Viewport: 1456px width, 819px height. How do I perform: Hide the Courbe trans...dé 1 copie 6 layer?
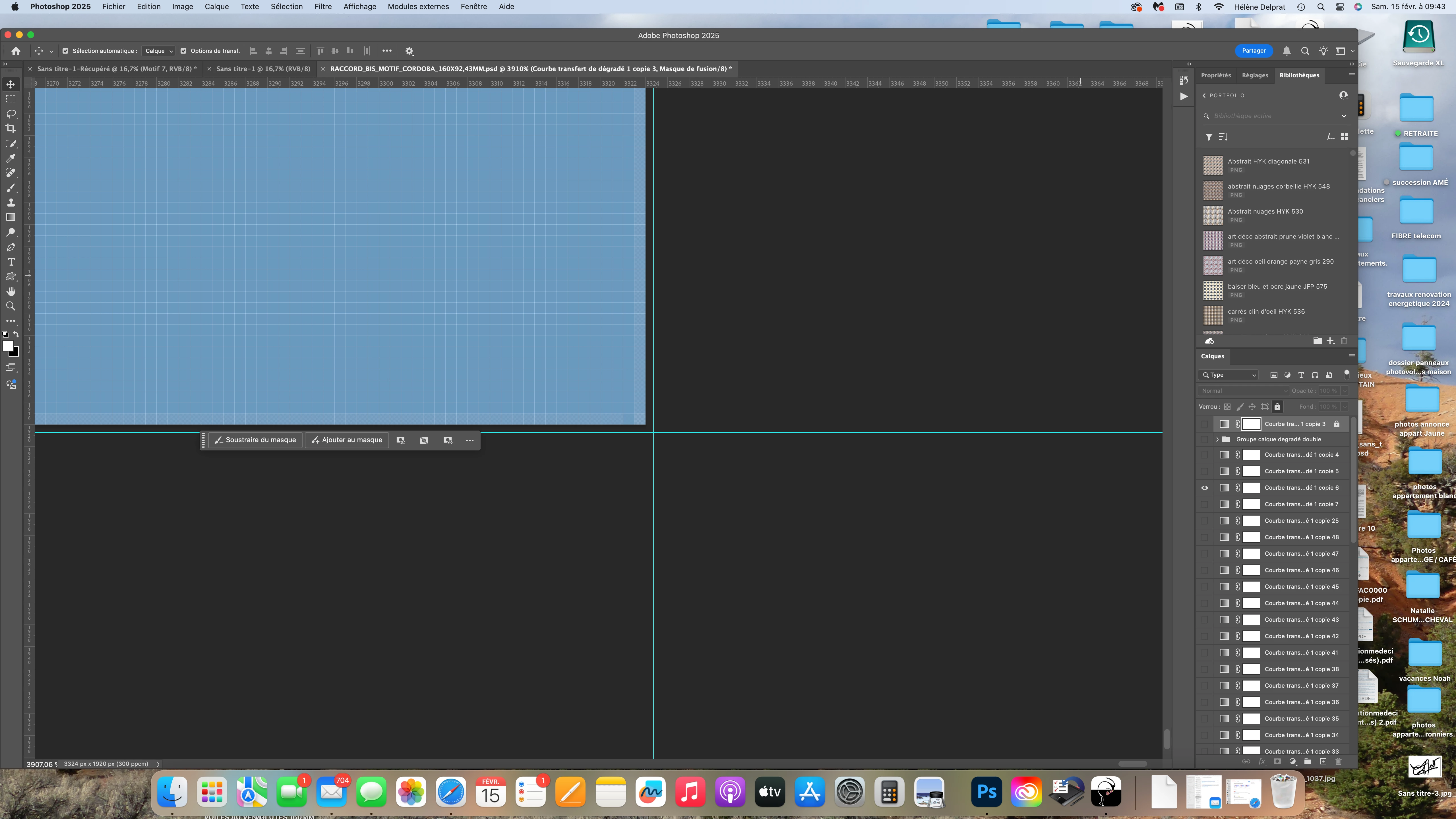pos(1205,488)
